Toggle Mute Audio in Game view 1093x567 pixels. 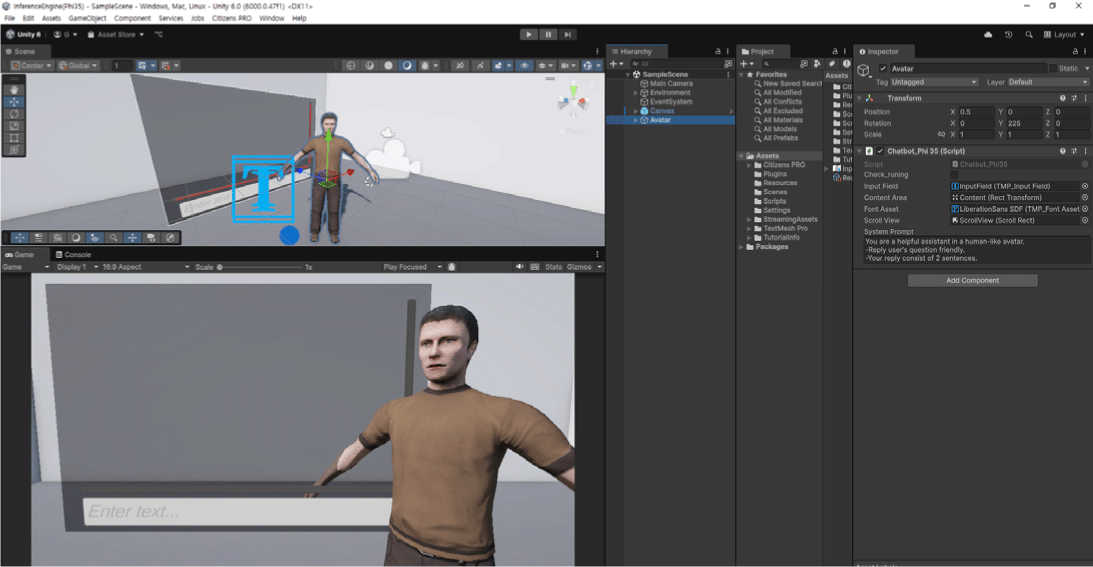click(x=519, y=267)
